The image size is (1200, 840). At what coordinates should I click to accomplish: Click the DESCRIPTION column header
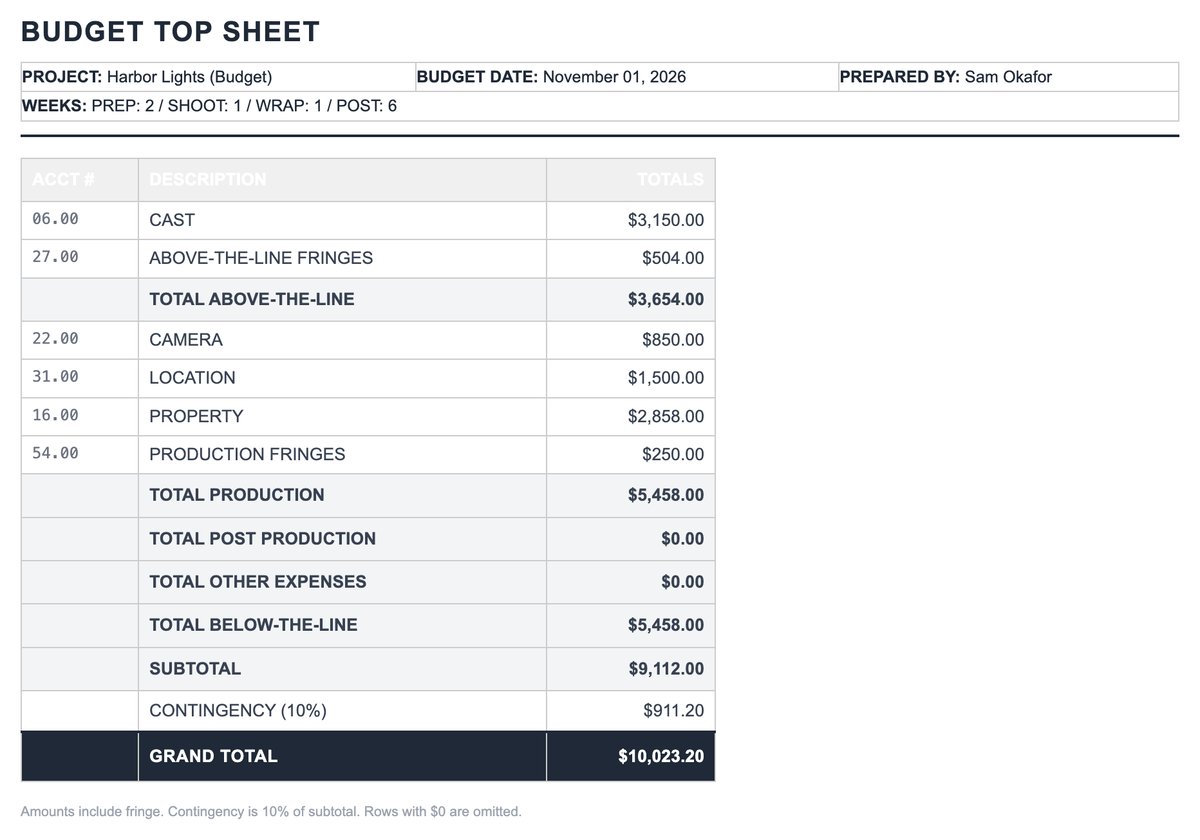(x=342, y=180)
